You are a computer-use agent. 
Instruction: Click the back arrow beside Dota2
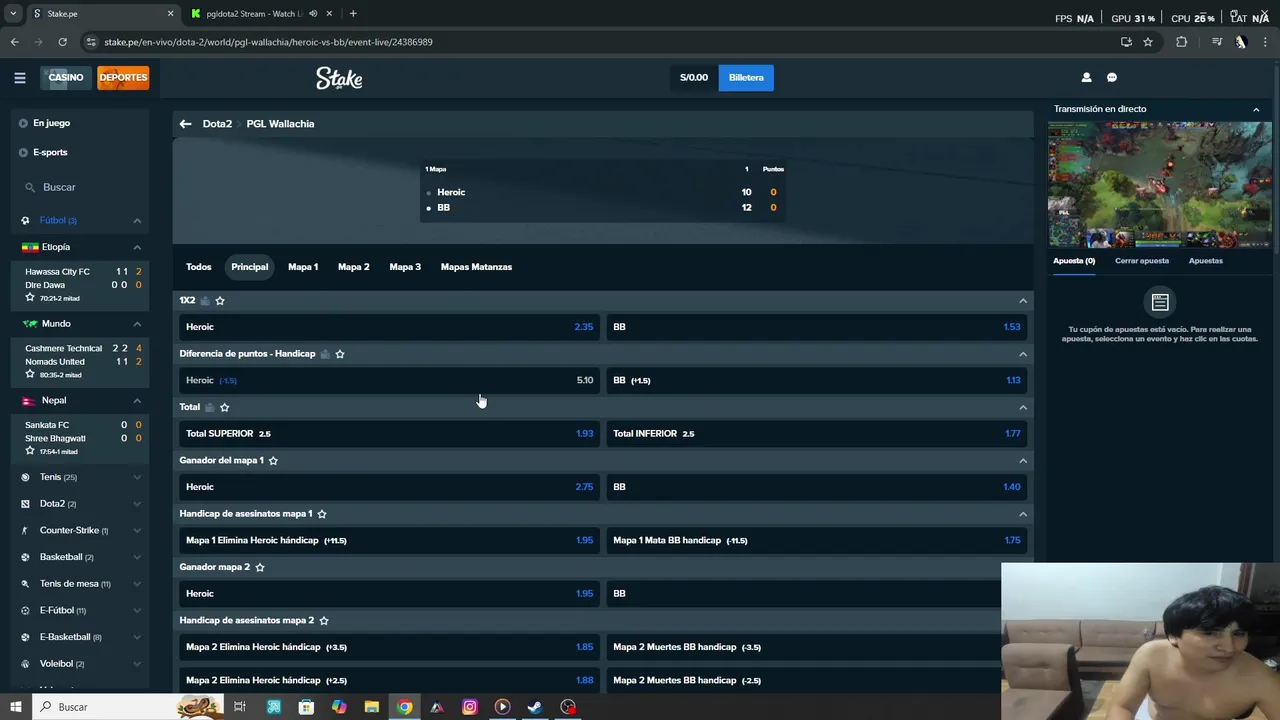(185, 124)
